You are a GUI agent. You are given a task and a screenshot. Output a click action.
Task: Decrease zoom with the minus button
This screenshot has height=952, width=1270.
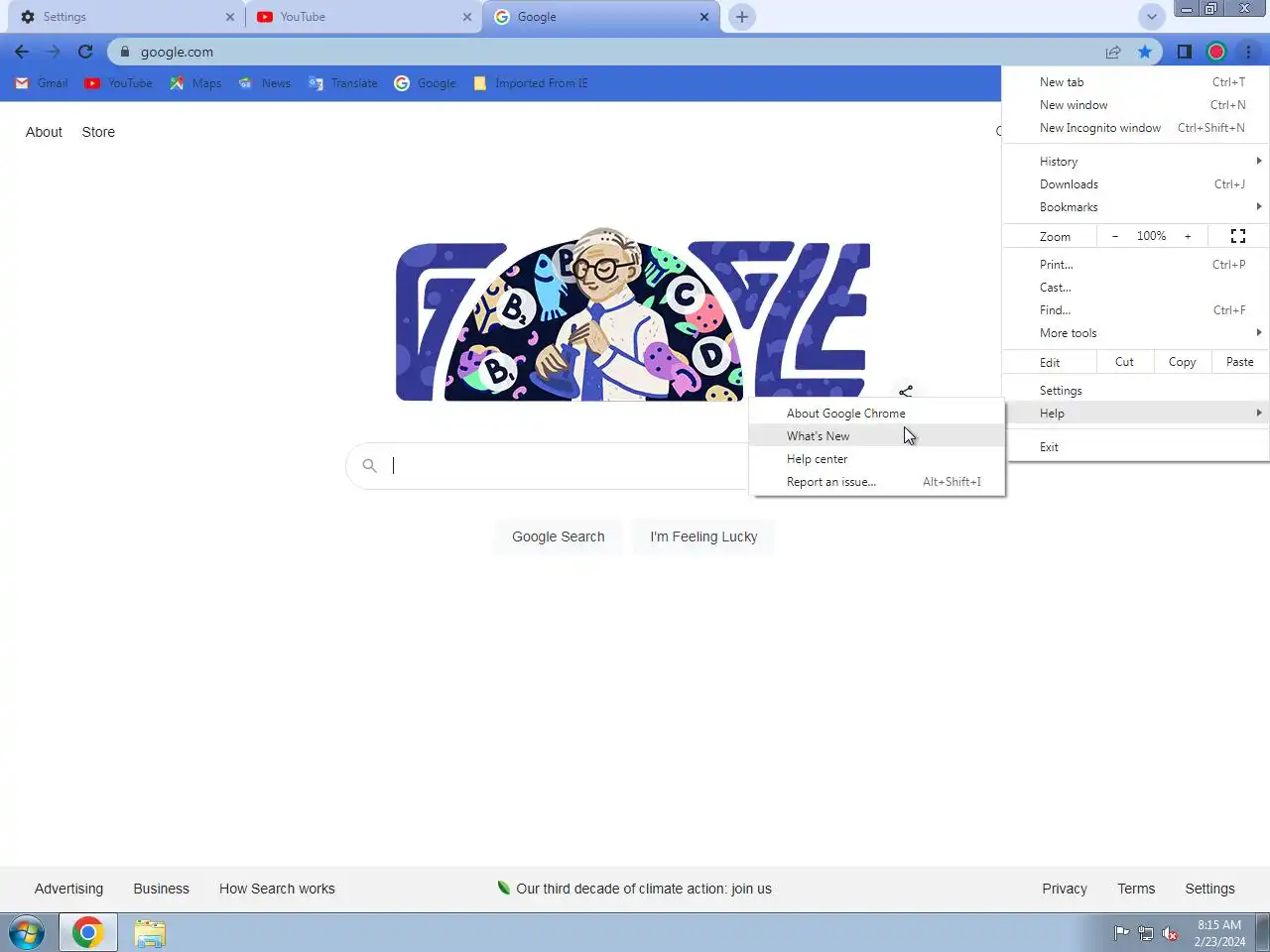point(1115,236)
